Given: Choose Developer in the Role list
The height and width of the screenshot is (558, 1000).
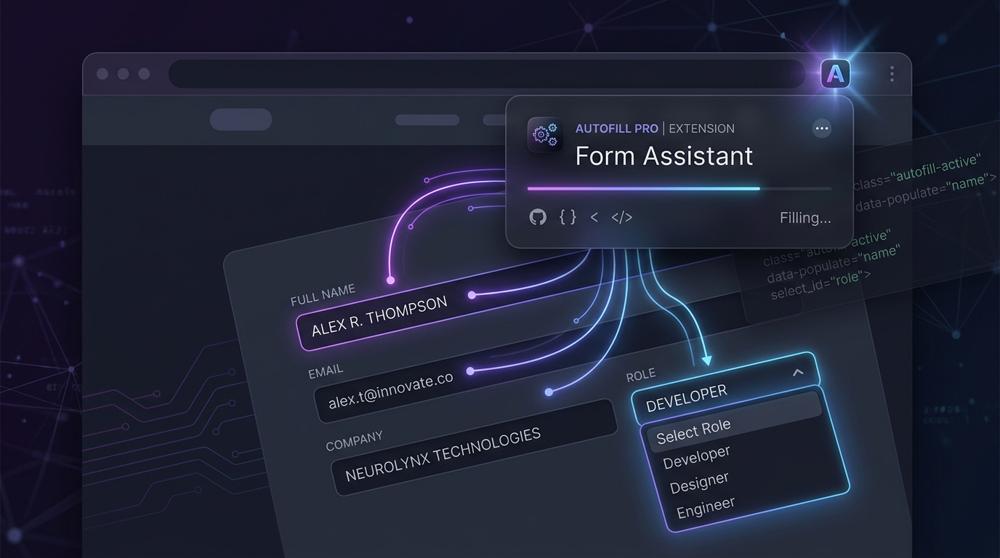Looking at the screenshot, I should click(696, 457).
